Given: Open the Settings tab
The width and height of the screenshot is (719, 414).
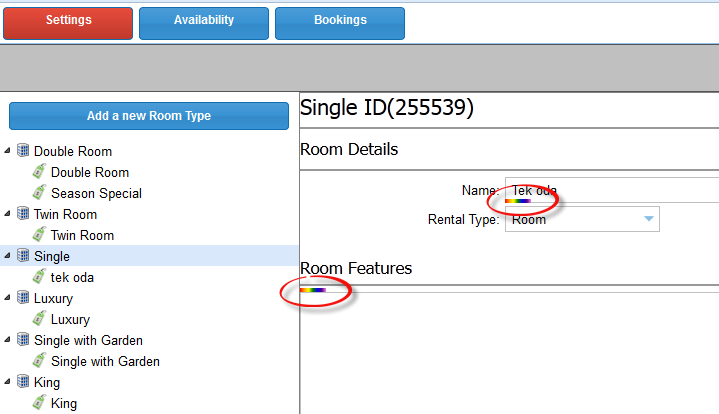Looking at the screenshot, I should [68, 22].
